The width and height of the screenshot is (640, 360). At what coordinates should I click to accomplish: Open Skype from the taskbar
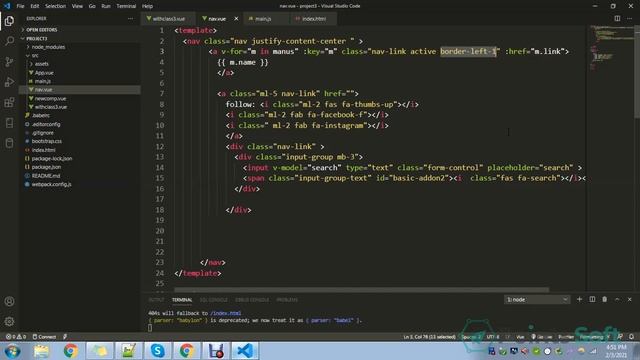158,351
